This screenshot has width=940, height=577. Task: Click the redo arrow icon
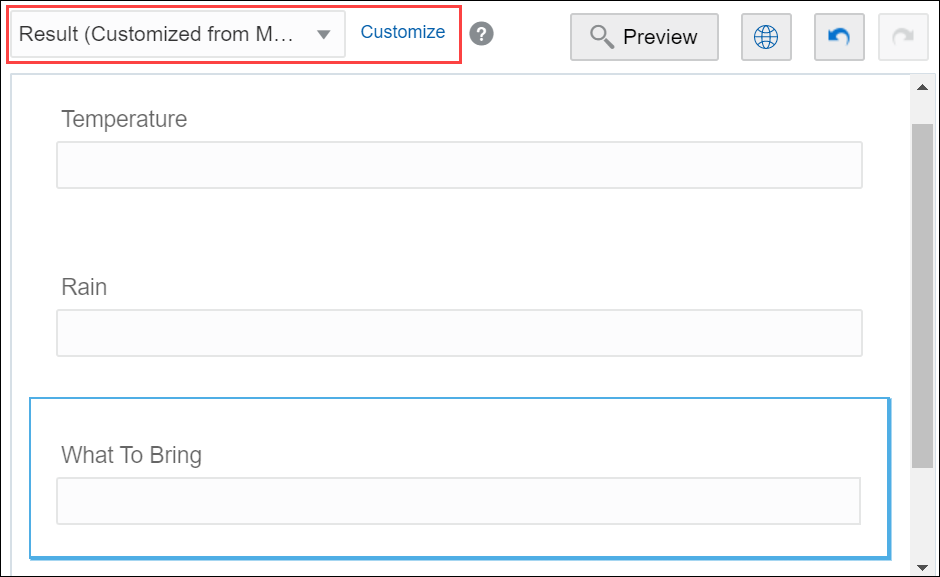click(x=902, y=36)
